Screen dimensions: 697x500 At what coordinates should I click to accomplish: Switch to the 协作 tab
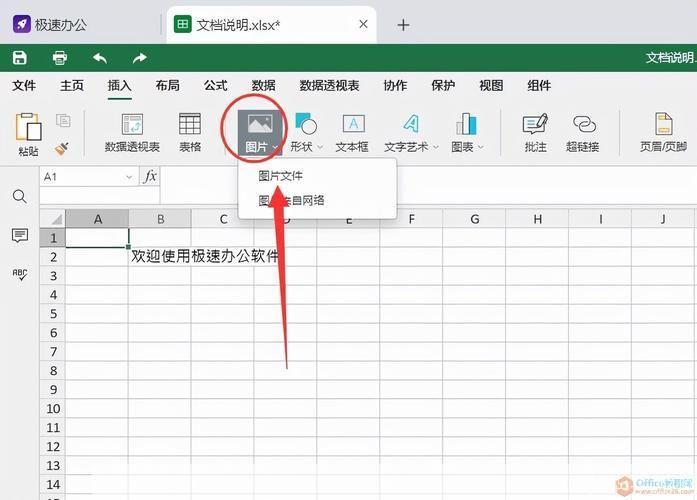click(x=395, y=85)
